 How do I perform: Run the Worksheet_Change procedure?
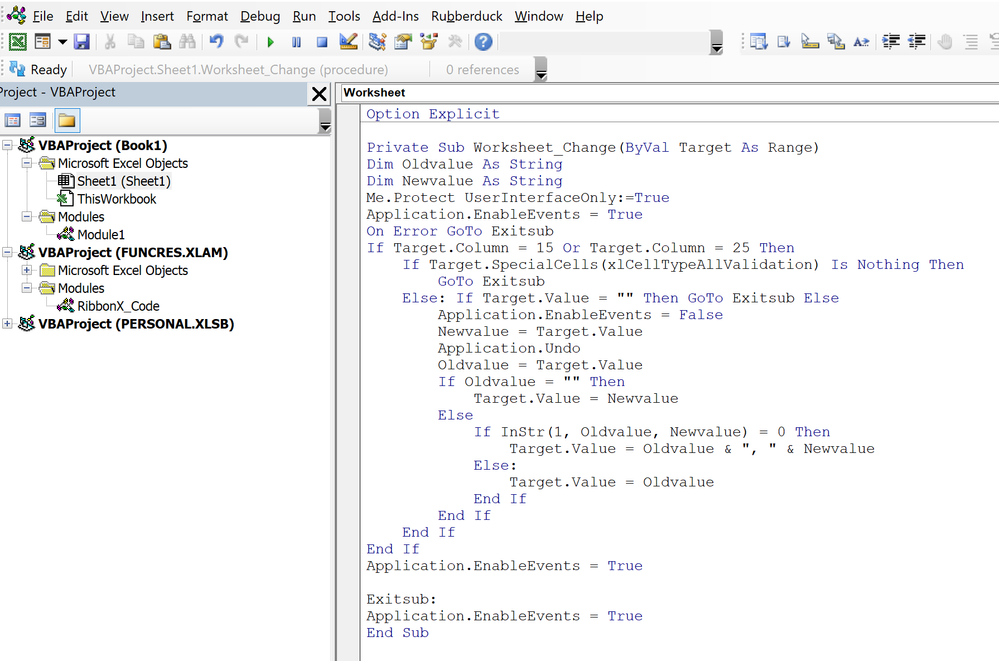[270, 41]
